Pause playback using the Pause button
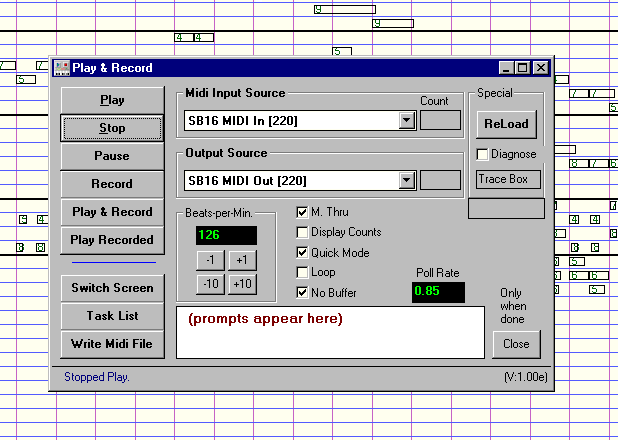Image resolution: width=618 pixels, height=440 pixels. (112, 156)
